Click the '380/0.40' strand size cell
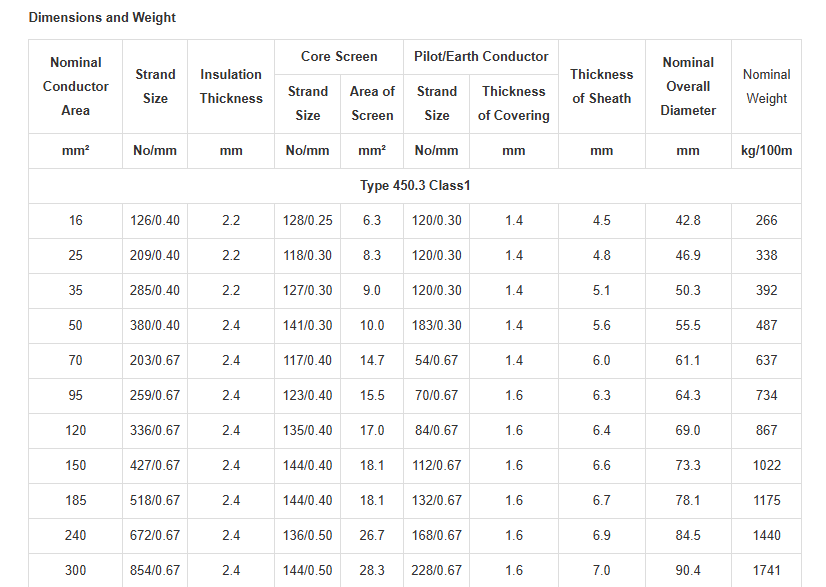Screen dimensions: 826x587 (x=155, y=326)
